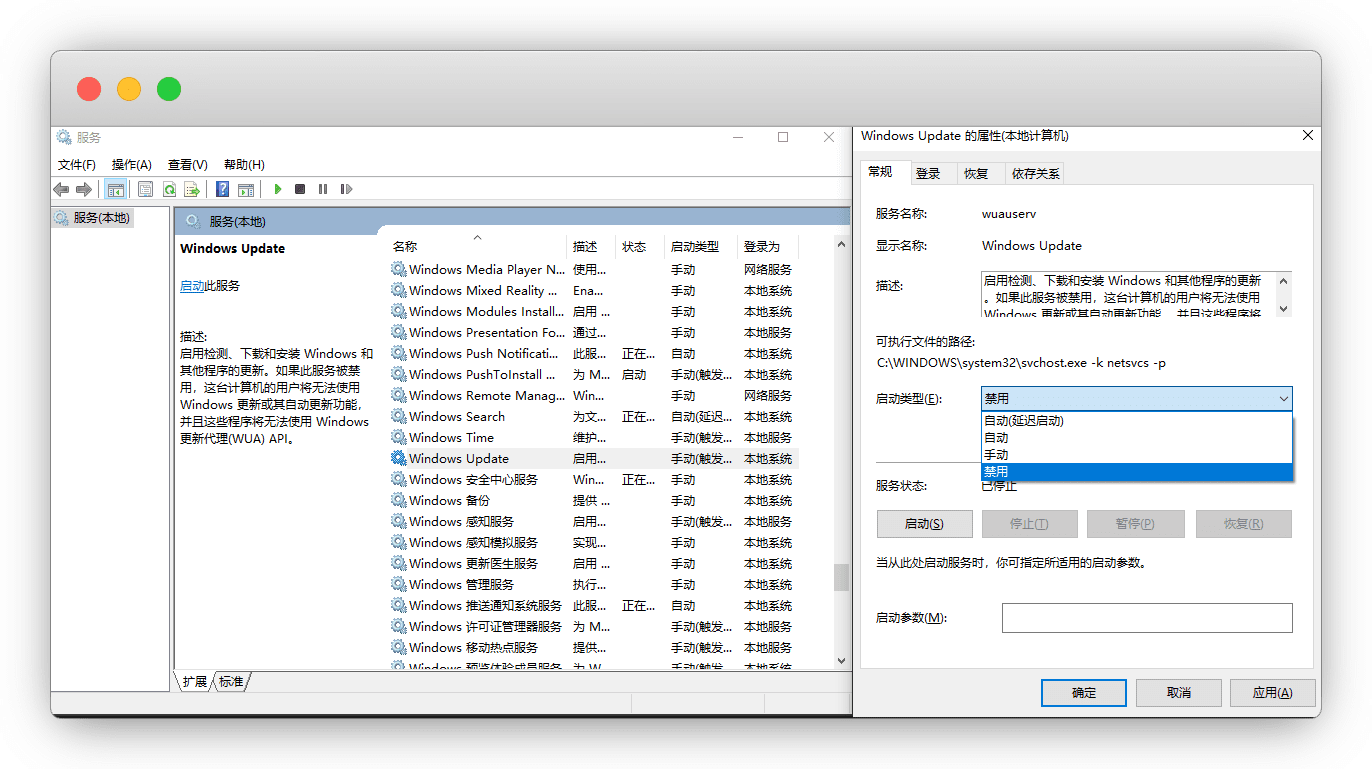
Task: Click the Properties toolbar icon
Action: [145, 189]
